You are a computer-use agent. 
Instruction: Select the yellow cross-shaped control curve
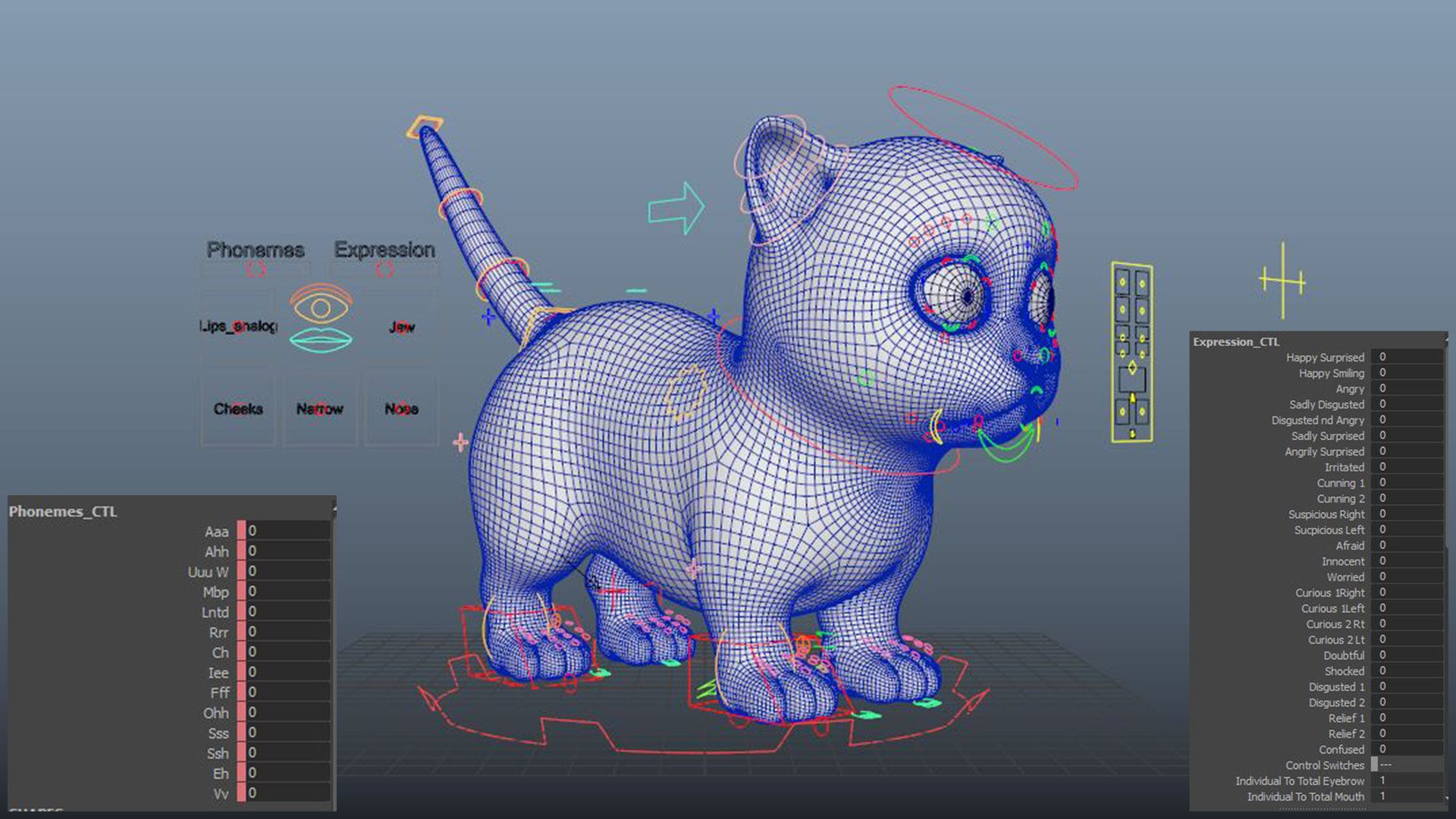[1282, 281]
